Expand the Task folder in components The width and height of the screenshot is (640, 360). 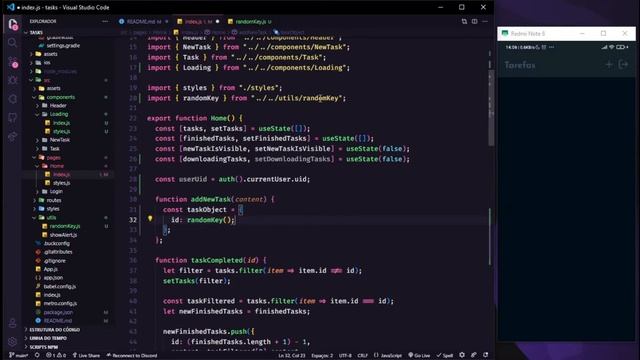coord(55,149)
